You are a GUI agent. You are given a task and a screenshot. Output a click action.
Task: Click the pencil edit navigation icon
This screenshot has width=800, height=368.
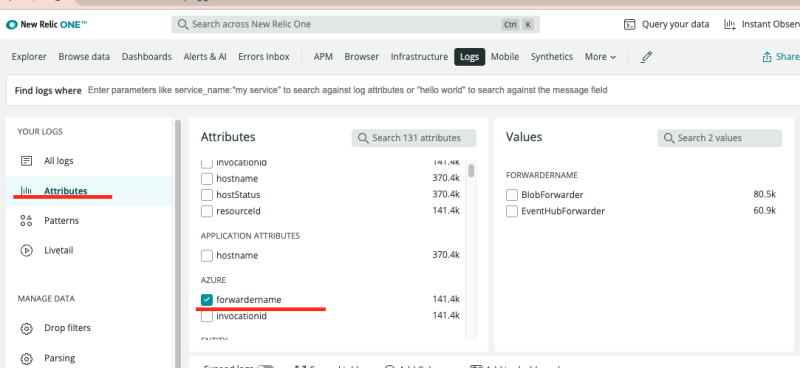click(646, 57)
